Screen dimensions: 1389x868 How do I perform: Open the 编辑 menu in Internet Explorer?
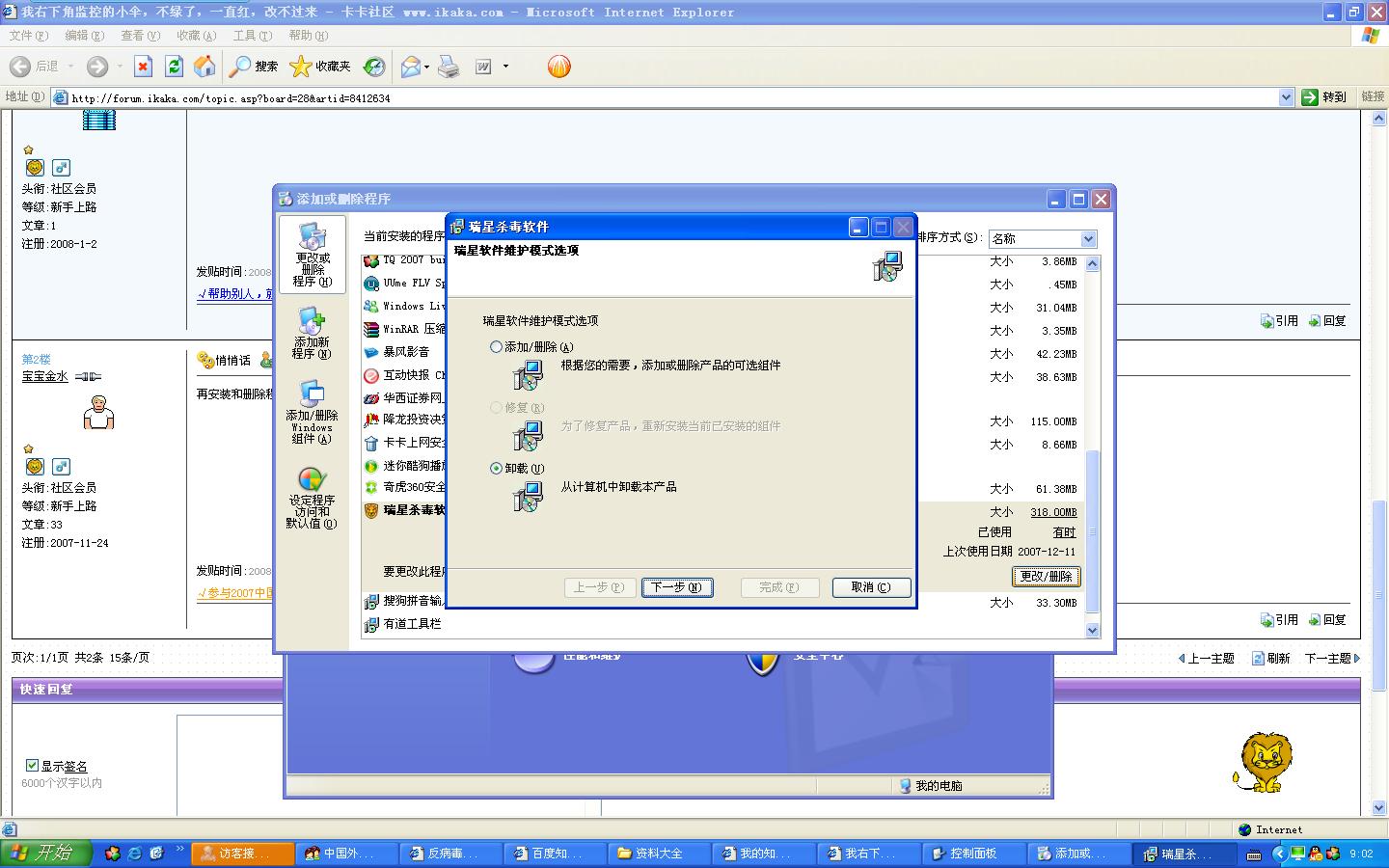point(84,36)
